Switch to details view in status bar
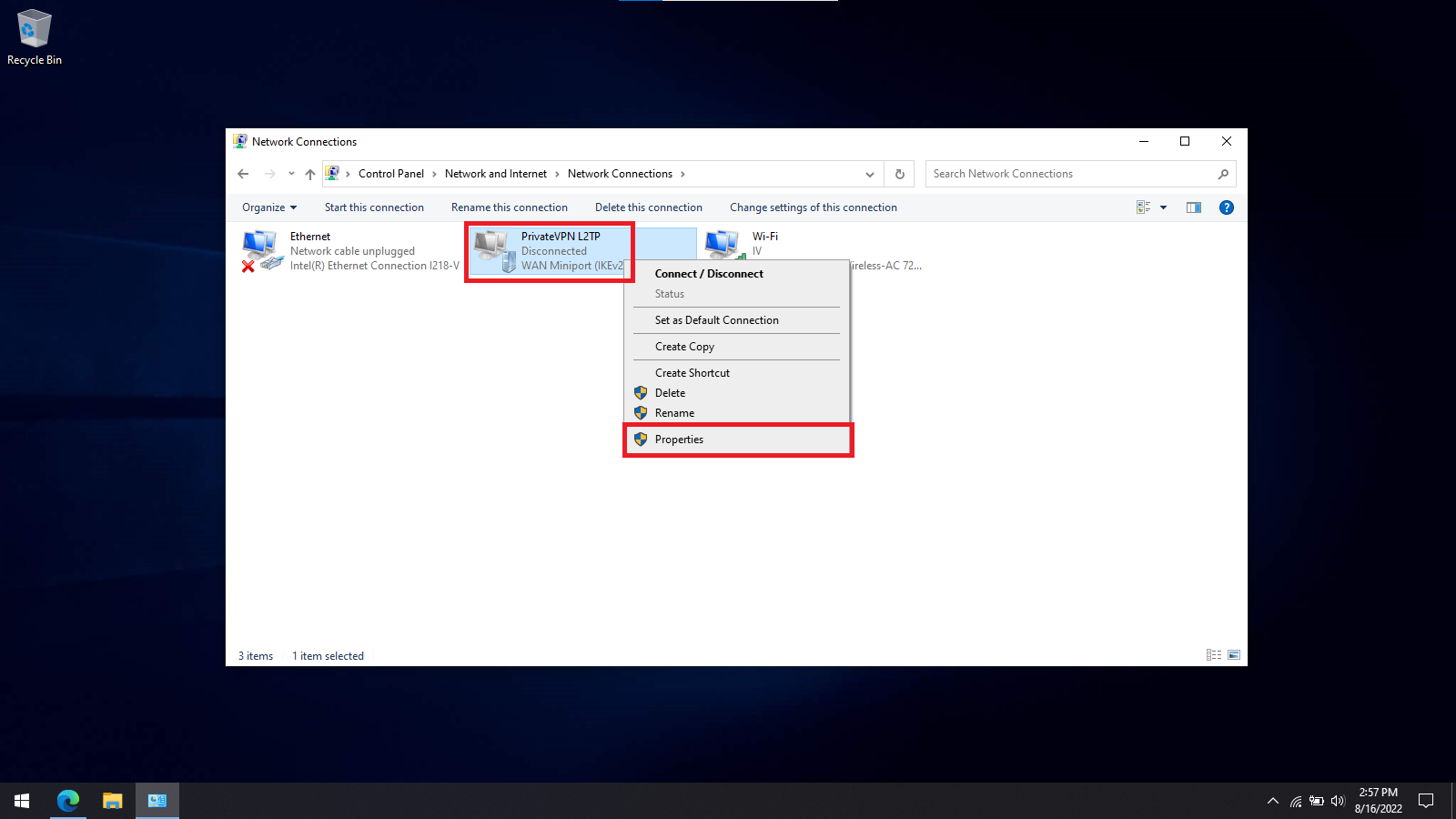This screenshot has width=1456, height=819. tap(1213, 655)
